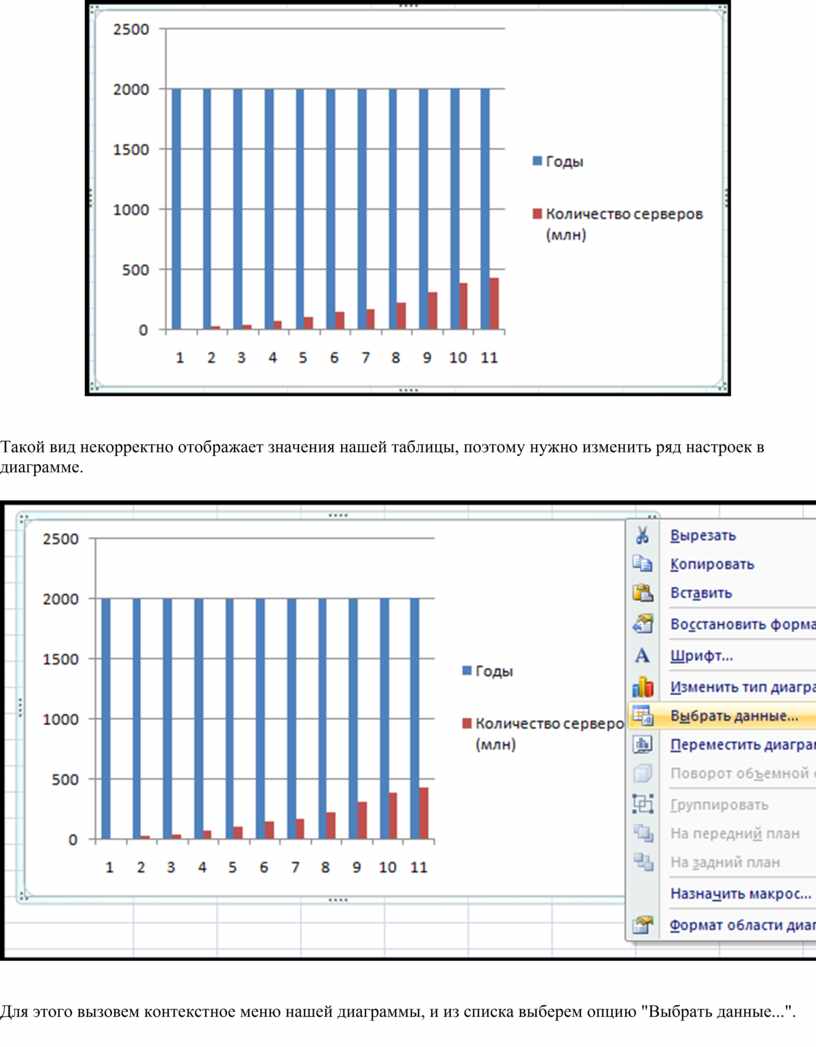This screenshot has width=816, height=1047.
Task: Click the Send to back icon
Action: (642, 861)
